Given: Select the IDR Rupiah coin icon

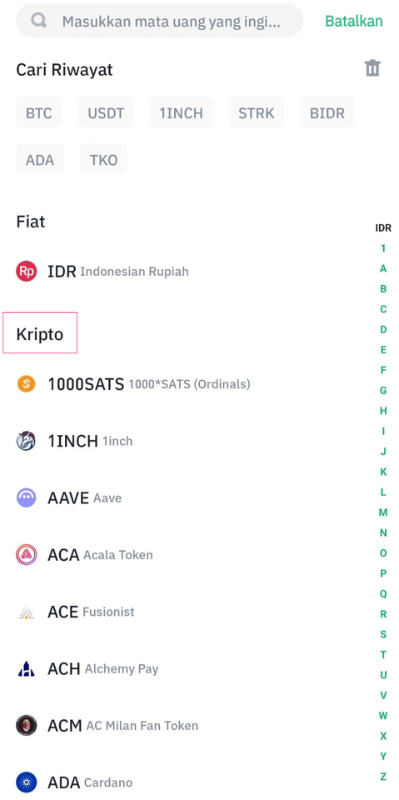Looking at the screenshot, I should pyautogui.click(x=26, y=271).
